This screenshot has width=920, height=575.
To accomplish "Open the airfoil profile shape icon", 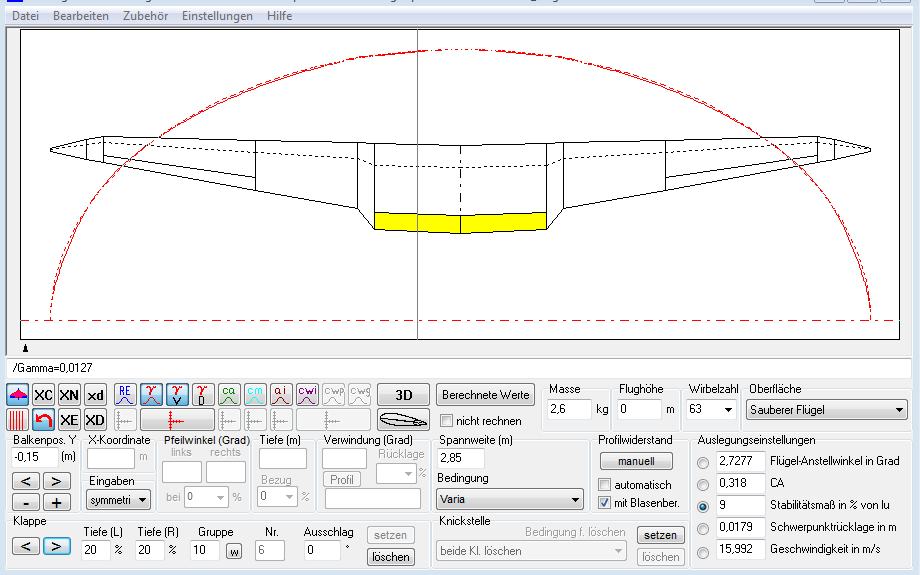I will click(x=403, y=420).
